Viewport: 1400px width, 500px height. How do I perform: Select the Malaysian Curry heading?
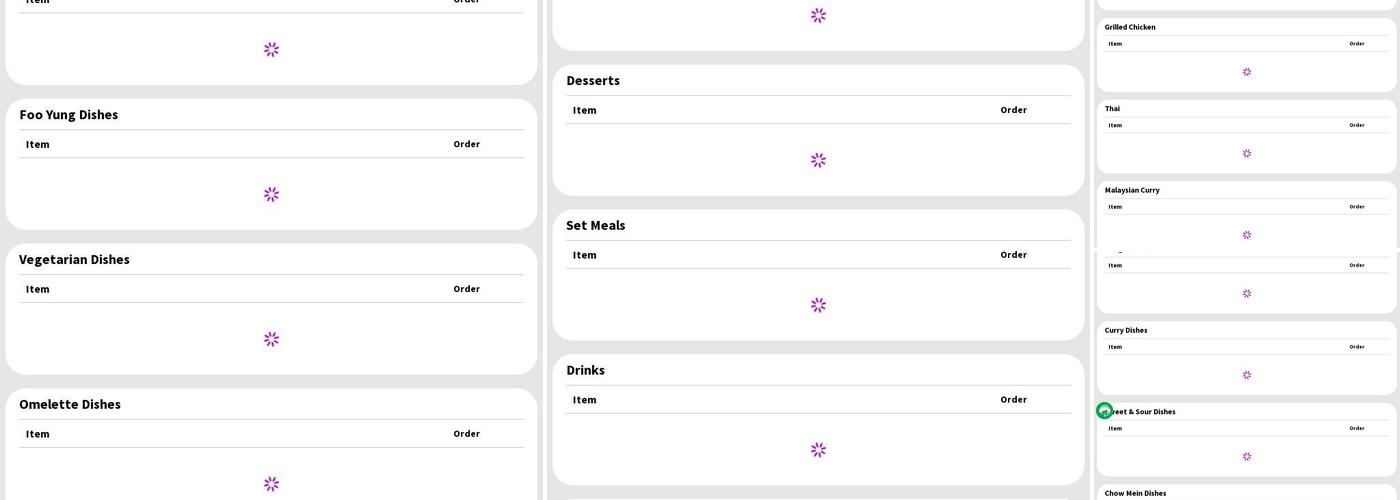pyautogui.click(x=1132, y=190)
